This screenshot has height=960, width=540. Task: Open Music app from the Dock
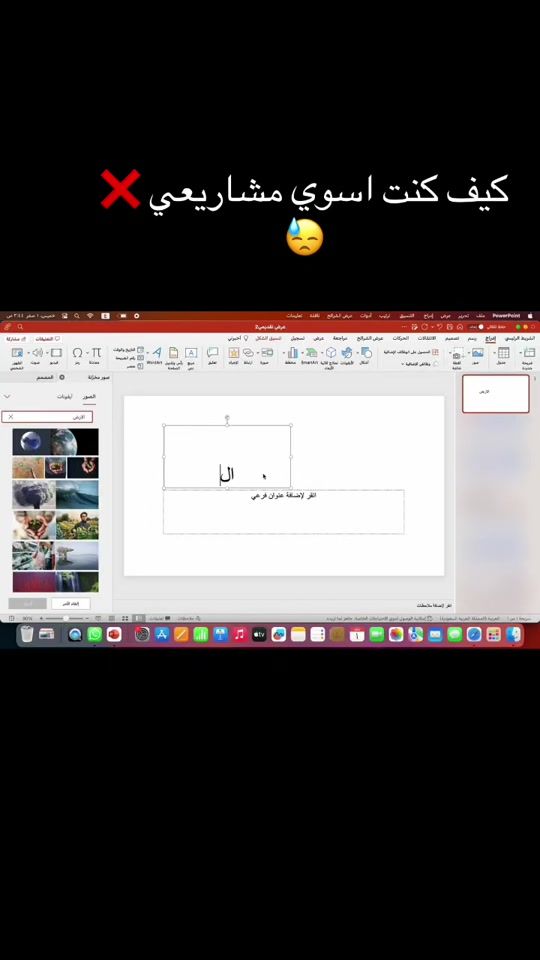[x=239, y=634]
